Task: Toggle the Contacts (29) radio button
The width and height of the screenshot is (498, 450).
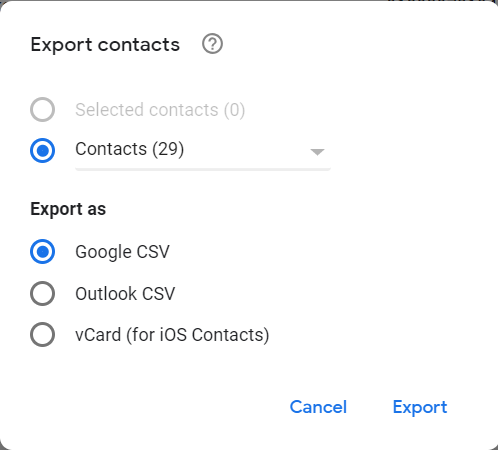Action: click(42, 150)
